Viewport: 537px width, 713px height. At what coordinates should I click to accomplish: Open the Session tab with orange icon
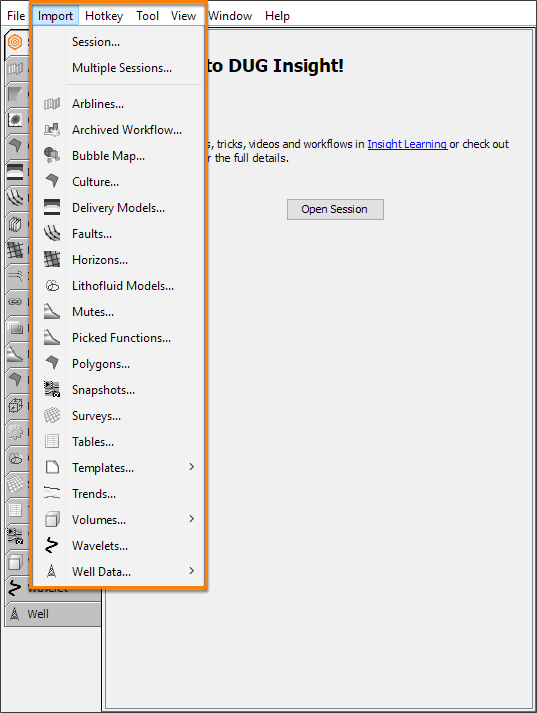(x=15, y=42)
